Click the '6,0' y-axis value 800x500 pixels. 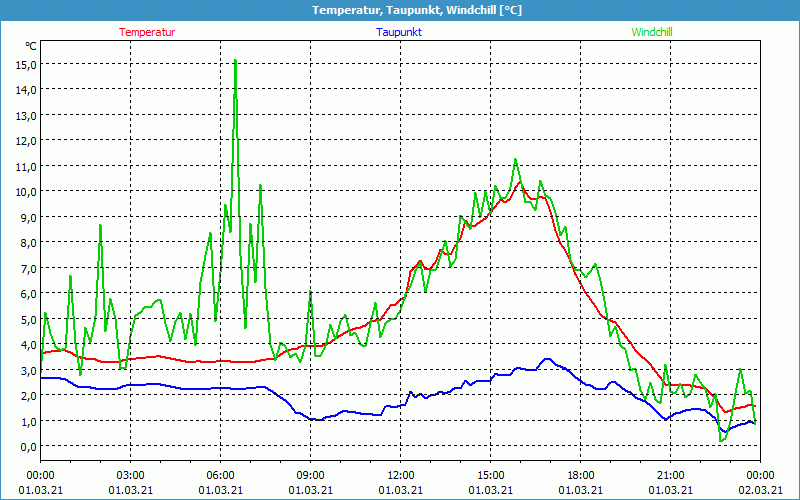coord(29,294)
